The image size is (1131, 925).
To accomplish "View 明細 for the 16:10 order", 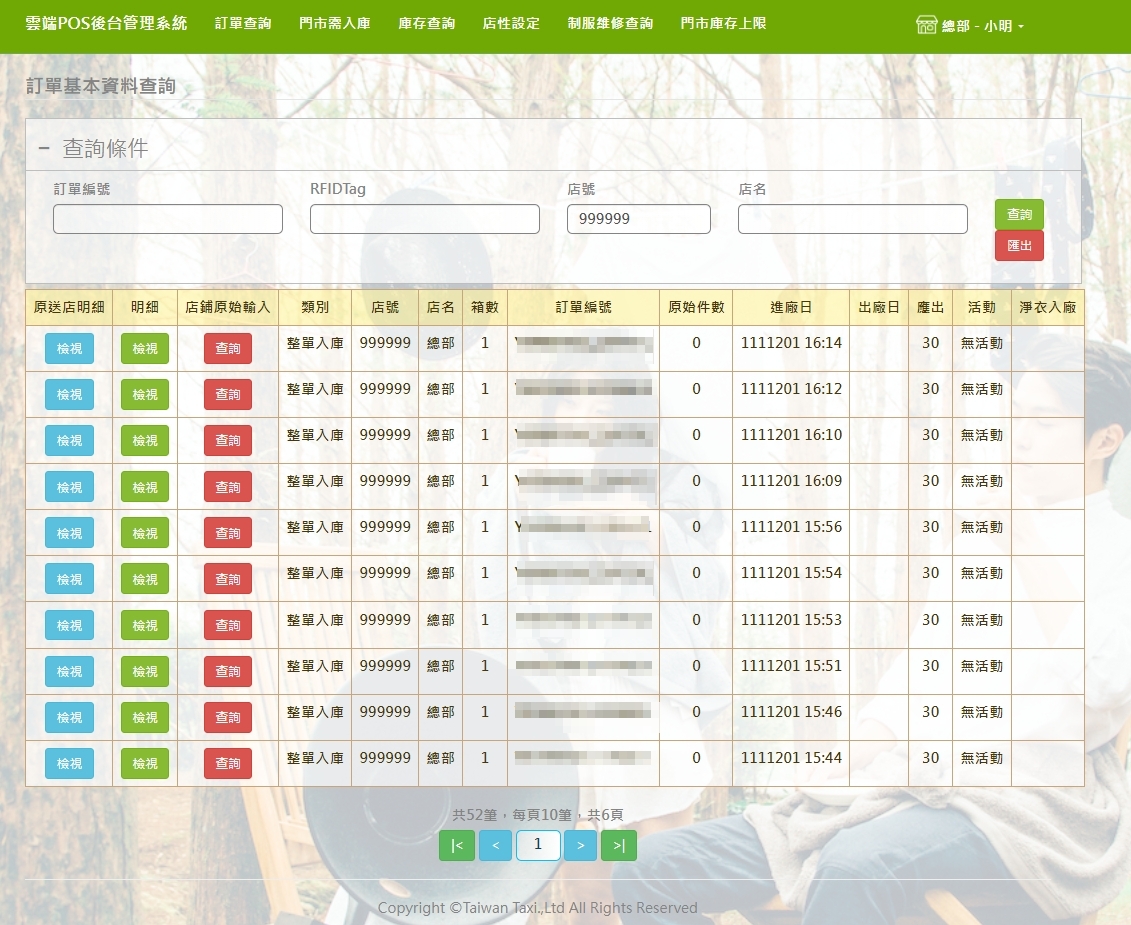I will click(145, 441).
